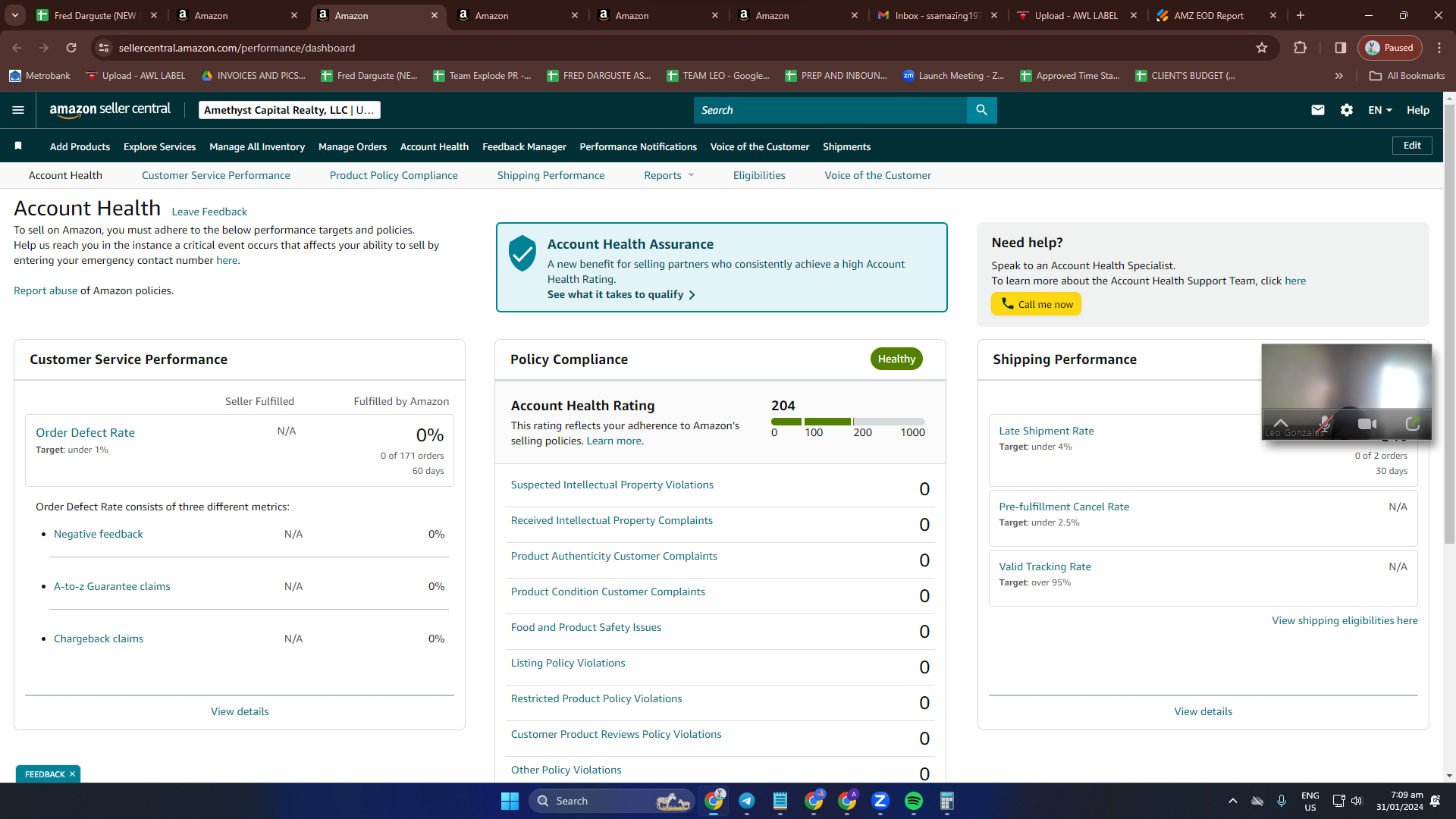
Task: Open the Listing Policy Violations link
Action: click(568, 663)
